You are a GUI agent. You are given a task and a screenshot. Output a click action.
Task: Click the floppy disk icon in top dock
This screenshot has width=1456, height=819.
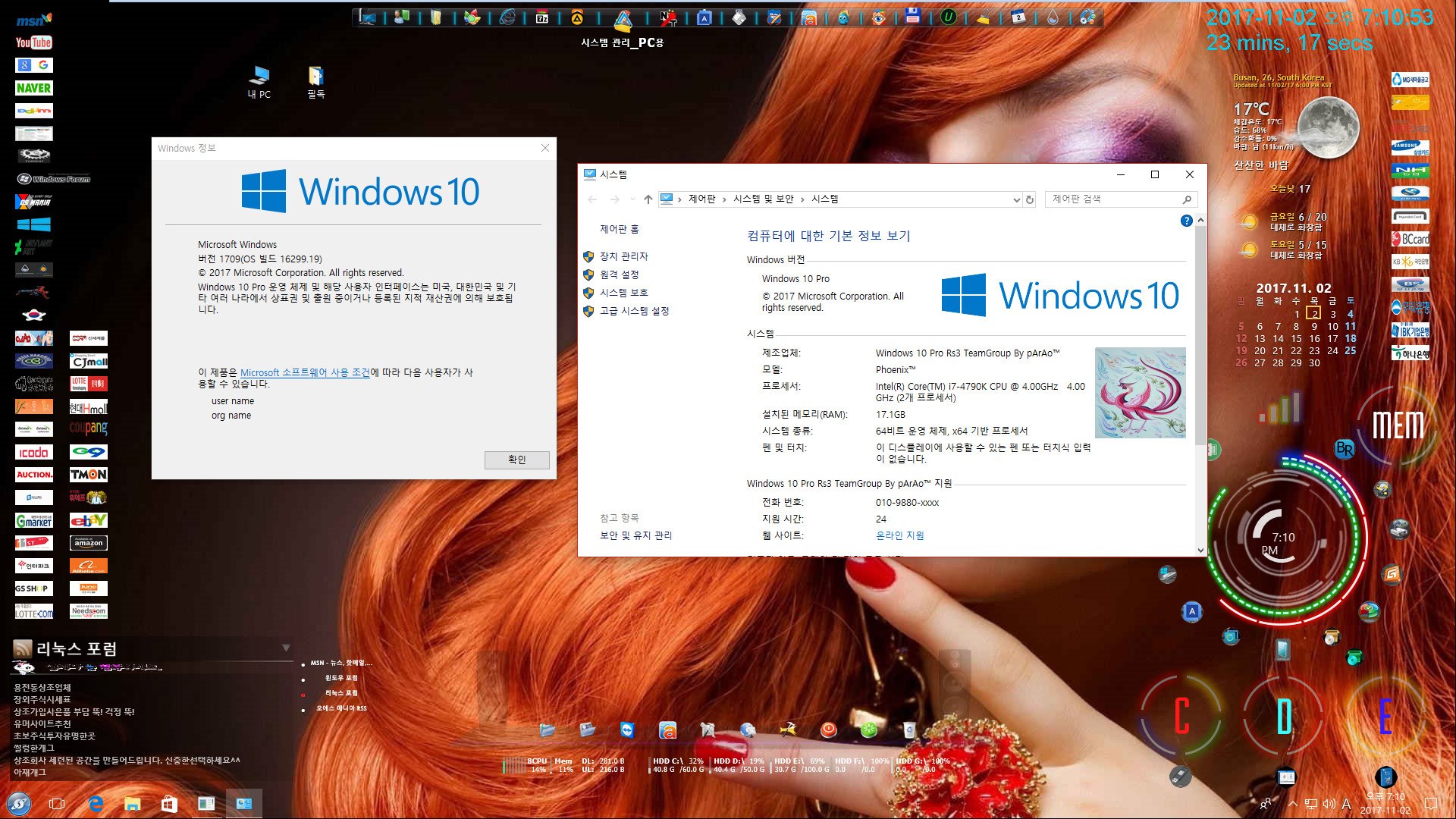[x=913, y=17]
